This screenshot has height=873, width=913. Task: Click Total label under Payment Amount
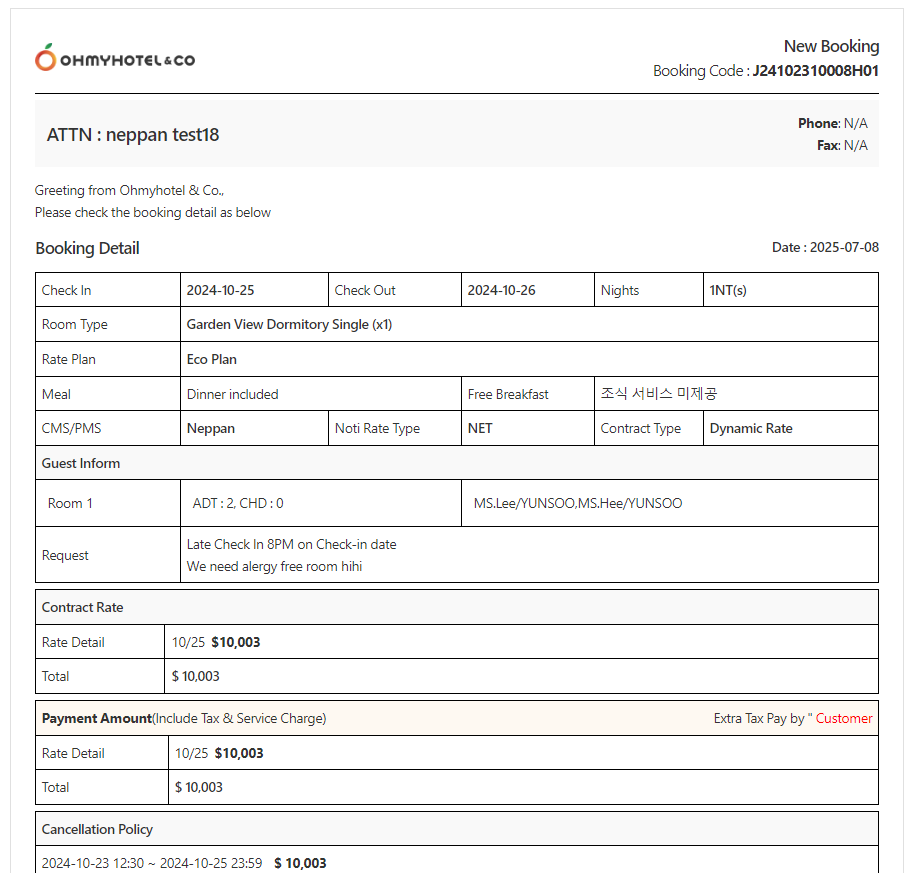[x=55, y=787]
